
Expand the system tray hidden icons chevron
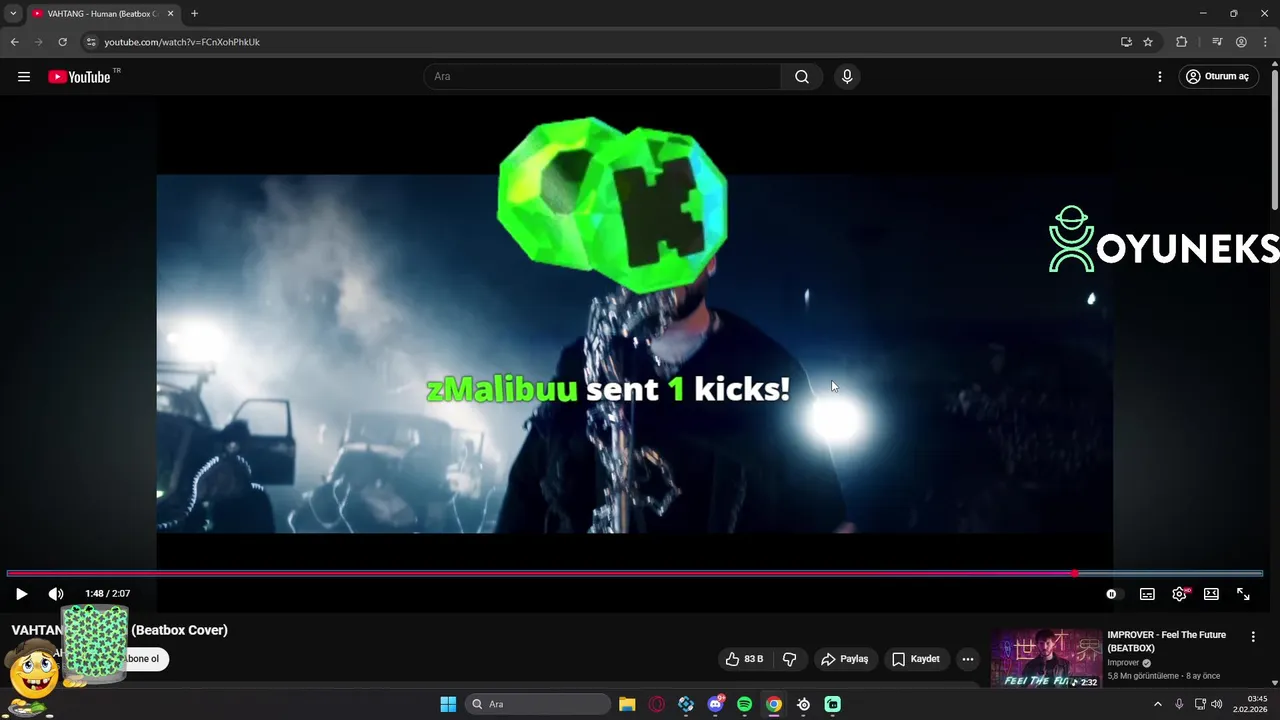[1158, 704]
